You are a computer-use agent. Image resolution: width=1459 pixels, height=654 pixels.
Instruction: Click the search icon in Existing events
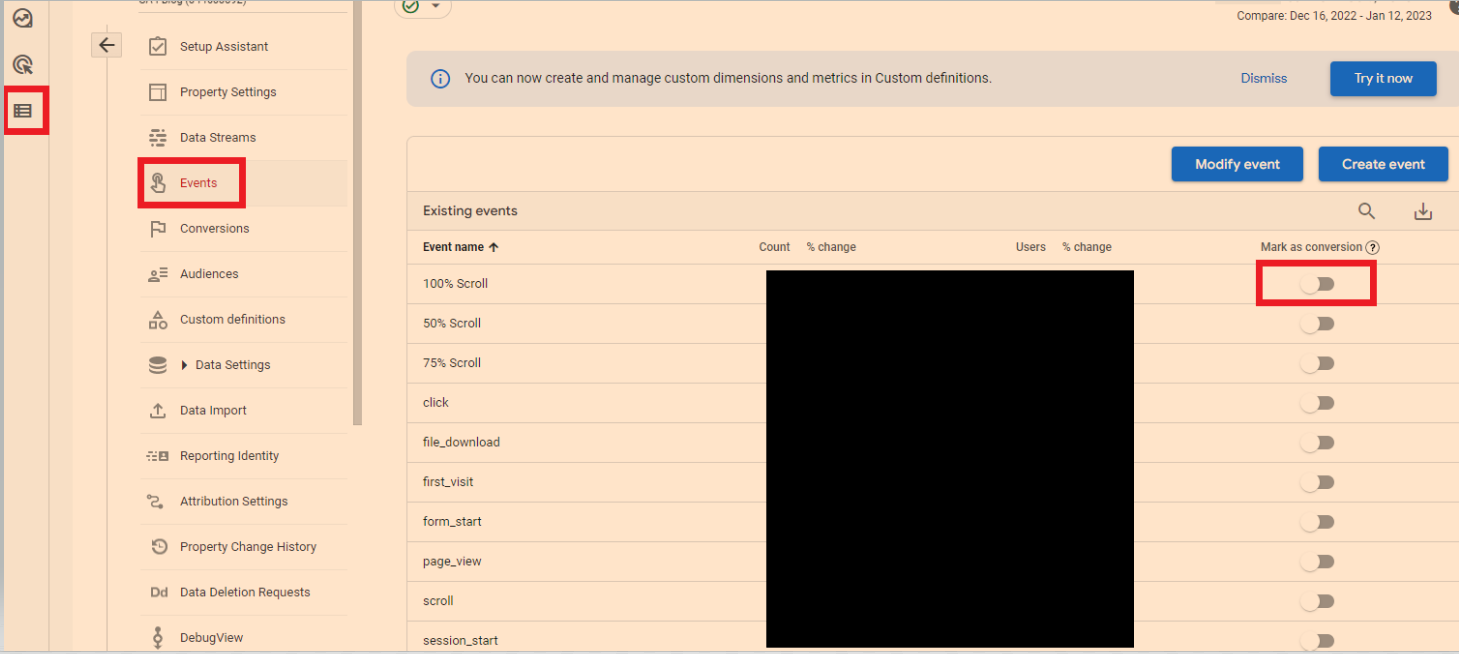pos(1366,211)
